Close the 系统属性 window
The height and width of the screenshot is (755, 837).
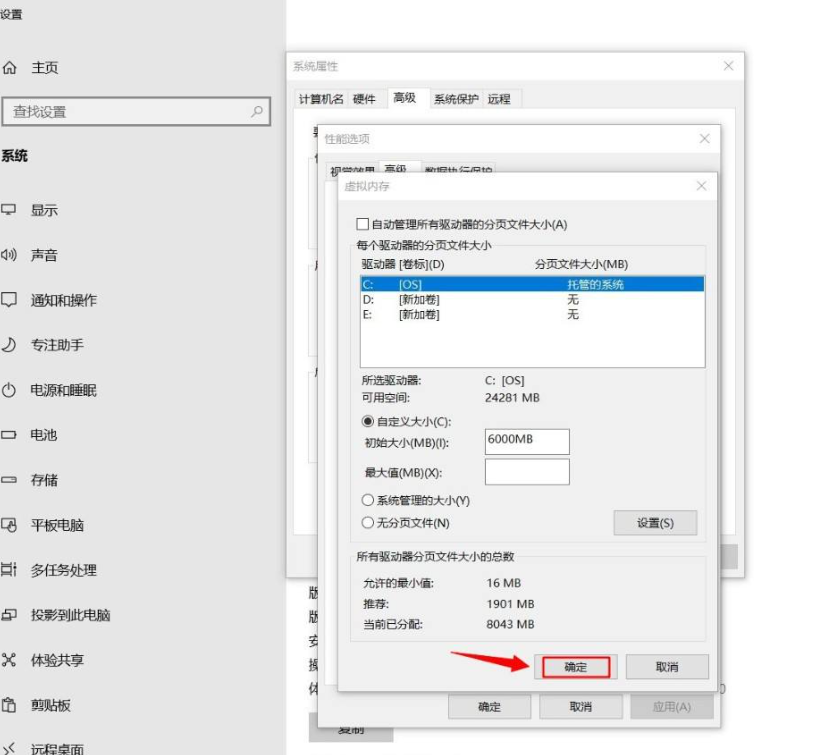(x=728, y=66)
